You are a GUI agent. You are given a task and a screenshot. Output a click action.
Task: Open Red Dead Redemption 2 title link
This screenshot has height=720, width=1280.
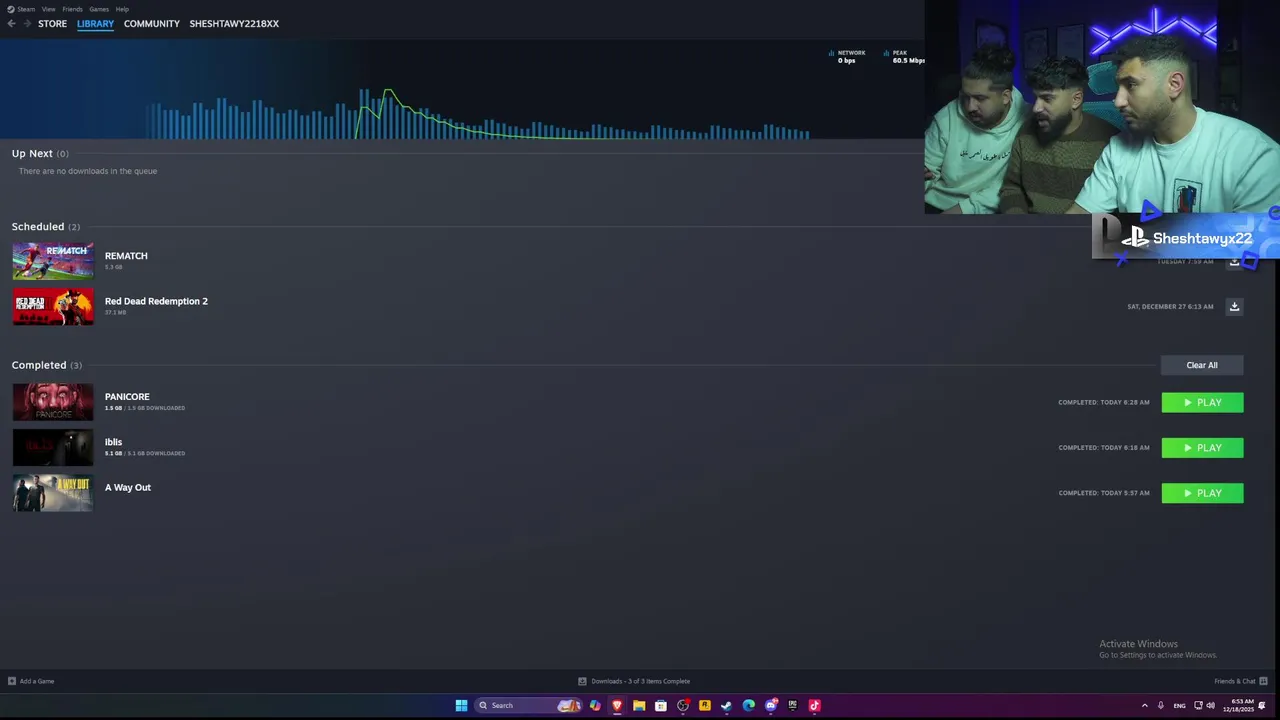(156, 301)
